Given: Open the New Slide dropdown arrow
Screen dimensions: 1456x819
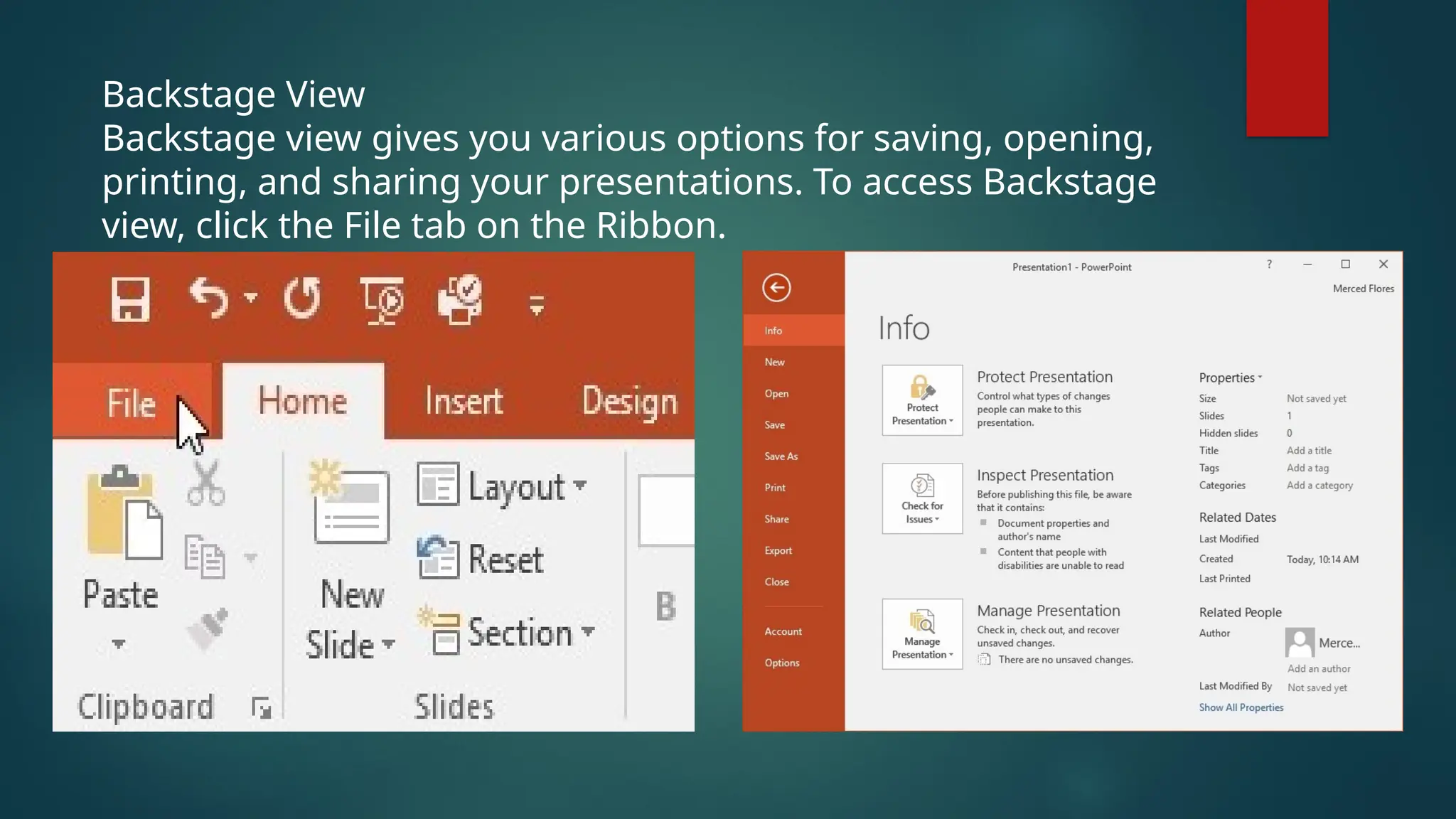Looking at the screenshot, I should pyautogui.click(x=388, y=644).
